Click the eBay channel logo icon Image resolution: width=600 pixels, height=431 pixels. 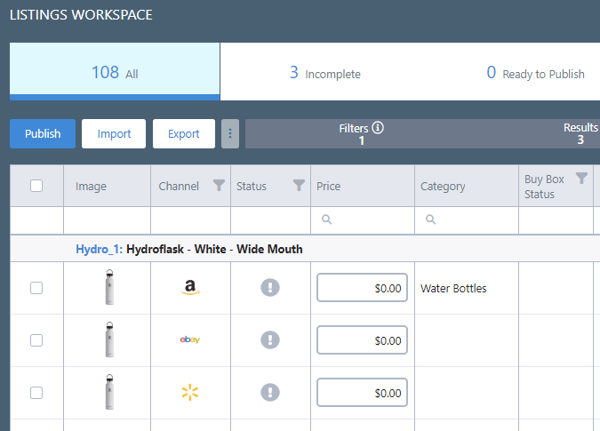coord(190,340)
